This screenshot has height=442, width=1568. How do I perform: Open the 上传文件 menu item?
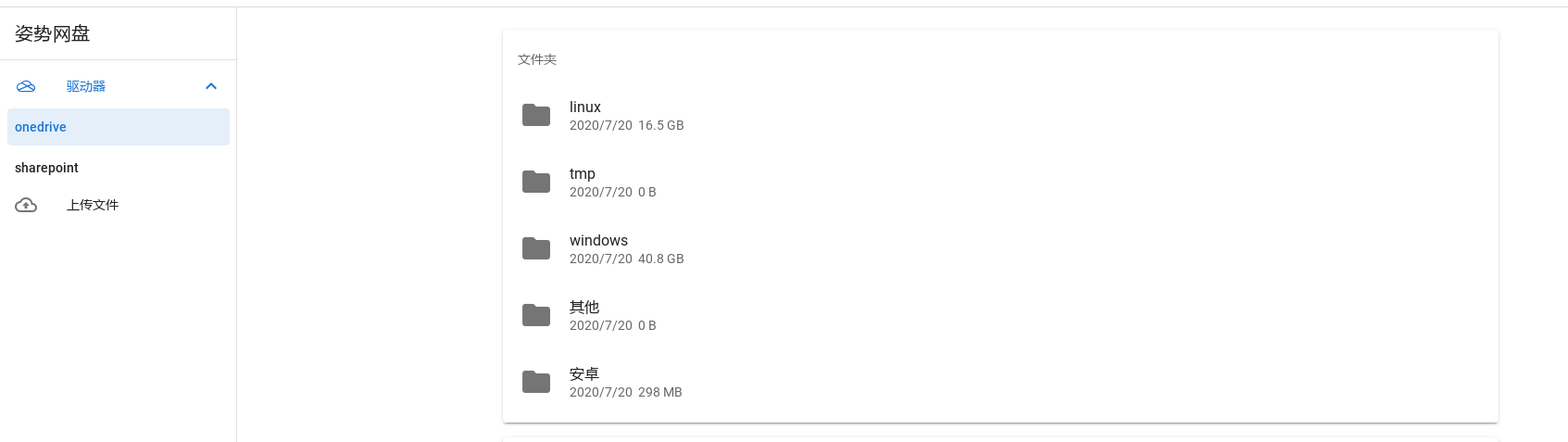tap(93, 205)
